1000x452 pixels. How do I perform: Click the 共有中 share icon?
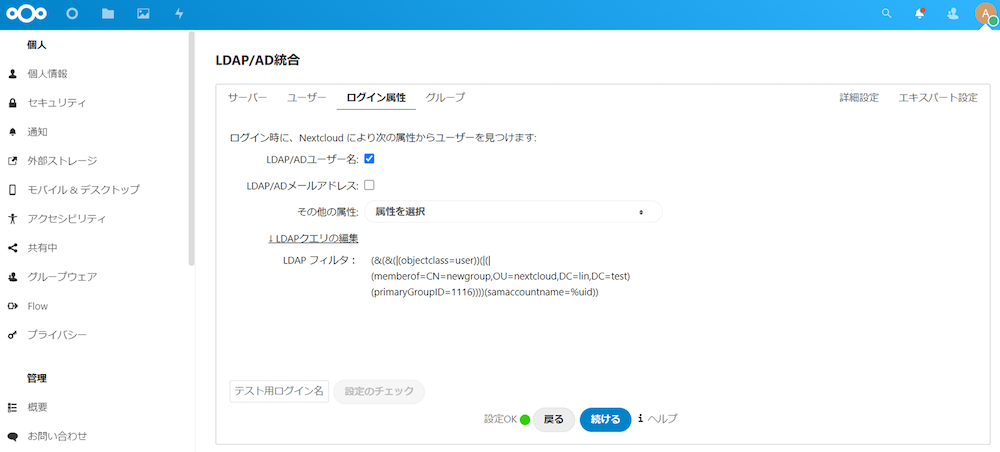click(12, 248)
